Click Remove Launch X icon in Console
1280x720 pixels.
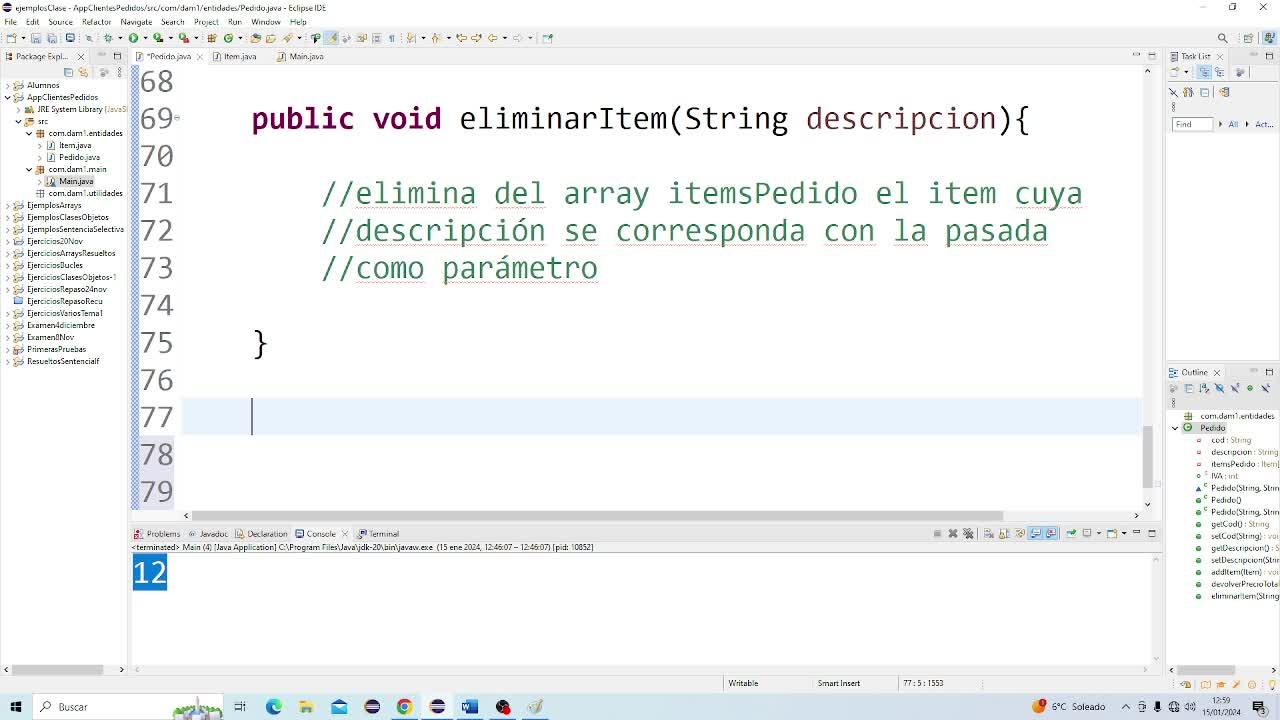point(953,534)
